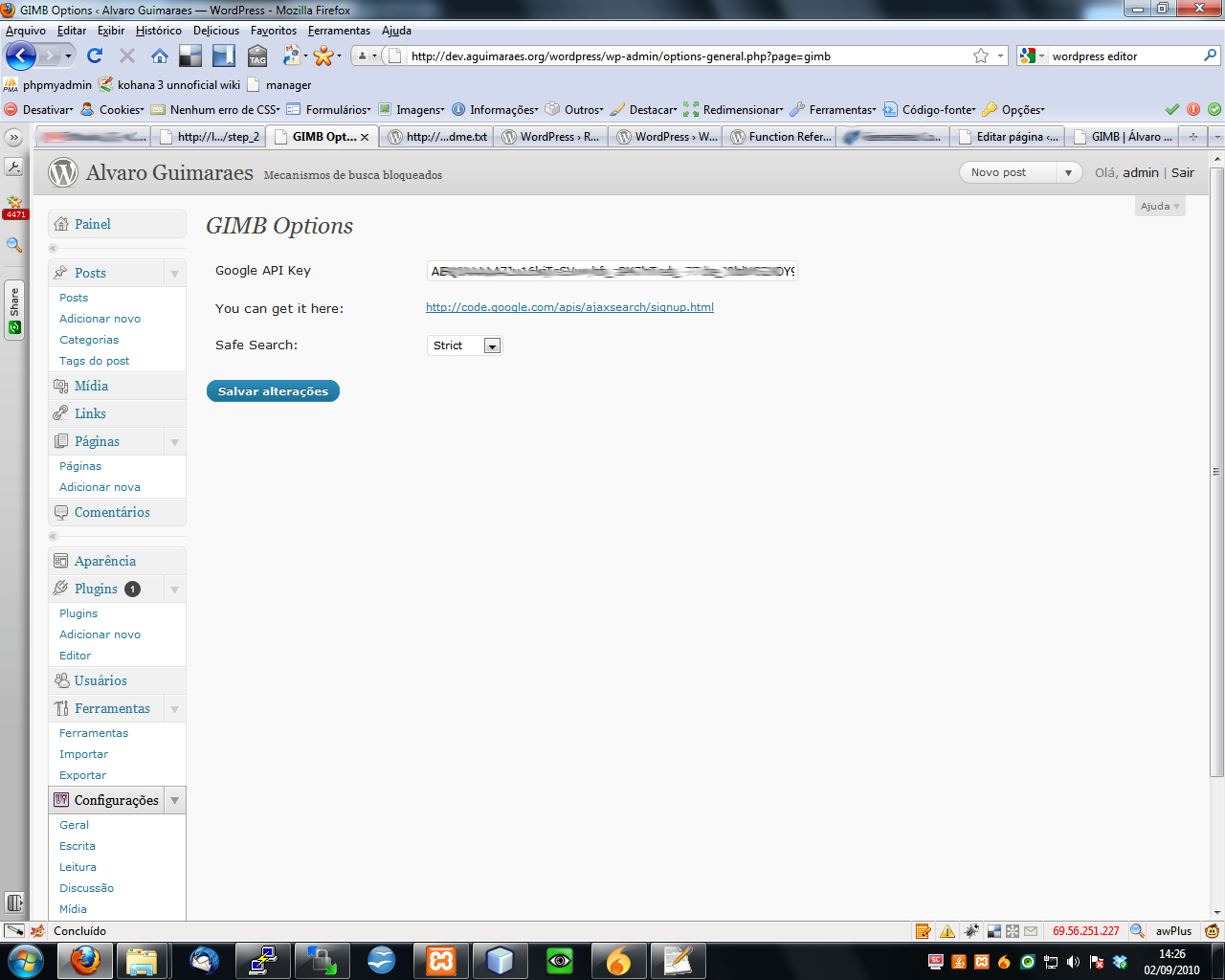
Task: Bookmark this page with the star icon
Action: [x=981, y=56]
